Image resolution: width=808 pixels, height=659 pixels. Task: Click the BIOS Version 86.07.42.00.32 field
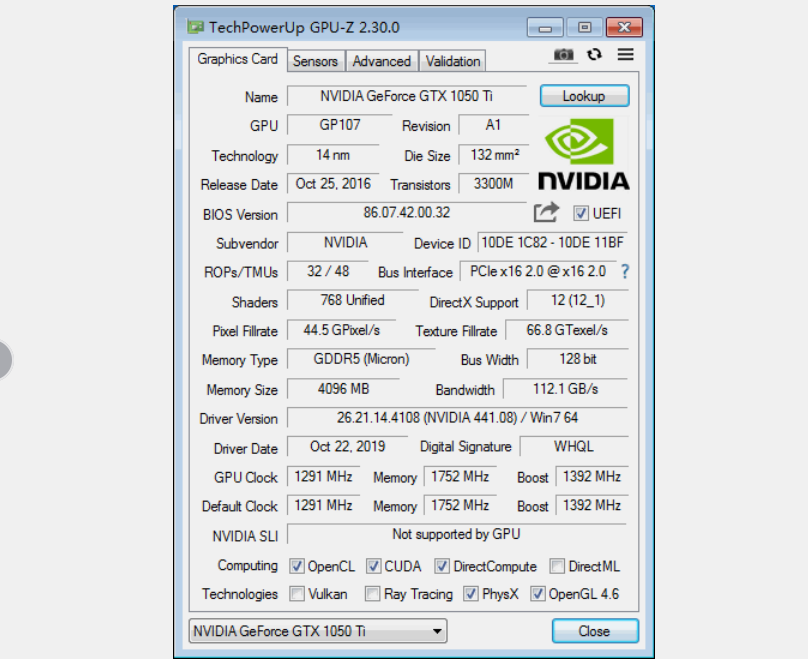pos(407,213)
